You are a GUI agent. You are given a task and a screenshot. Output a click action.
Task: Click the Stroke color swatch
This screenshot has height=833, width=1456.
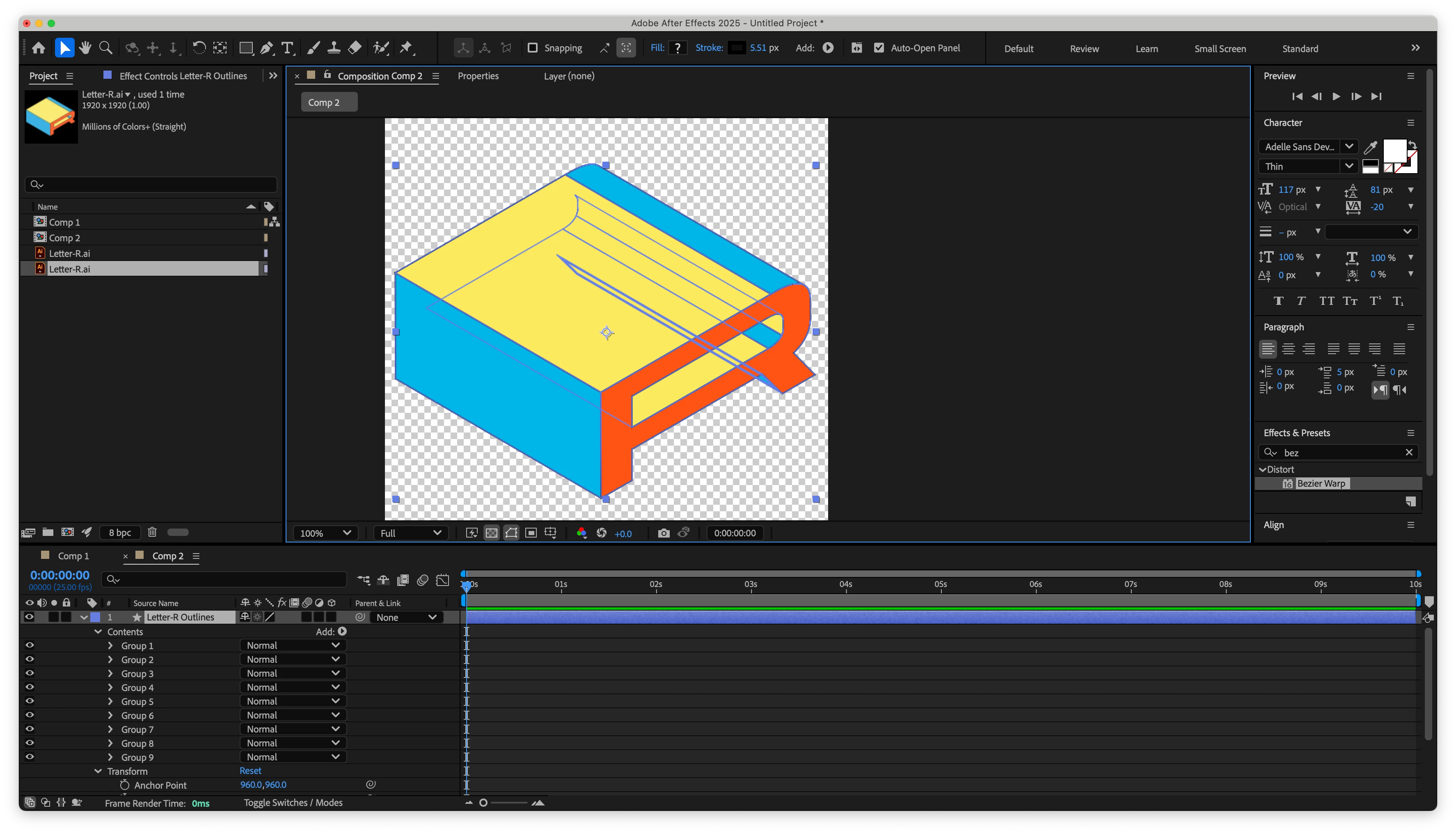[x=736, y=48]
